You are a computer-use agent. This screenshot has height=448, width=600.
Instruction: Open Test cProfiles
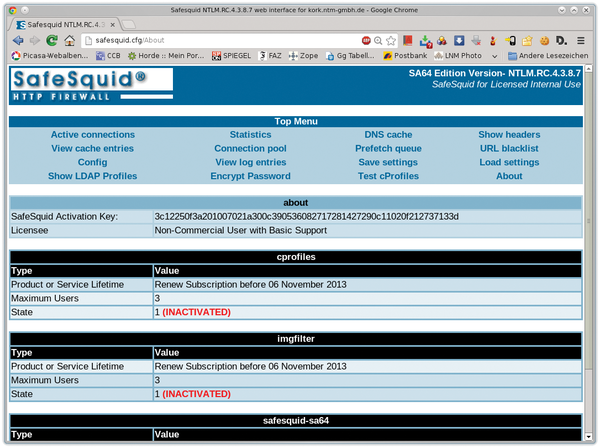(388, 176)
